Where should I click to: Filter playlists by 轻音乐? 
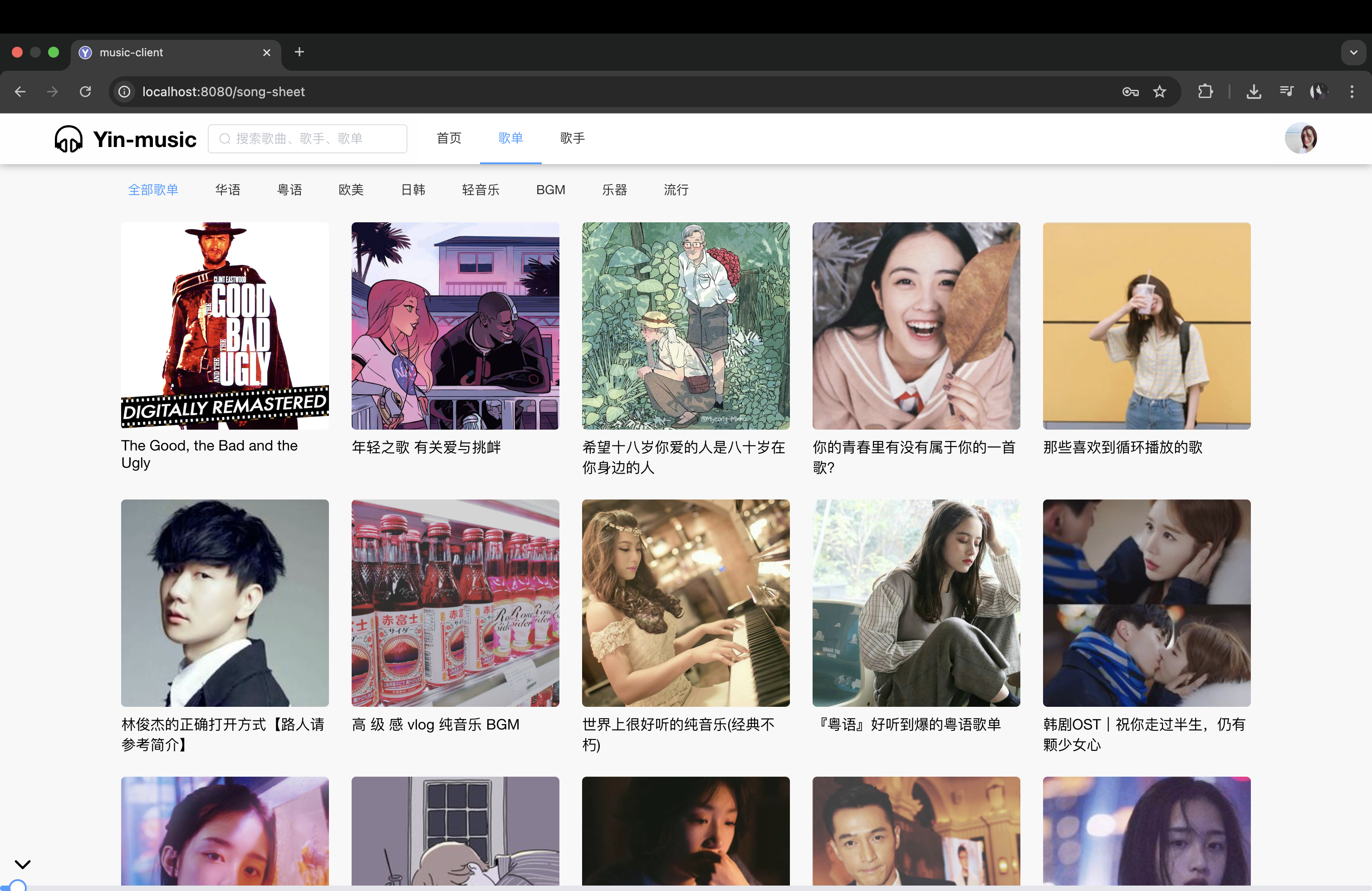[x=481, y=190]
